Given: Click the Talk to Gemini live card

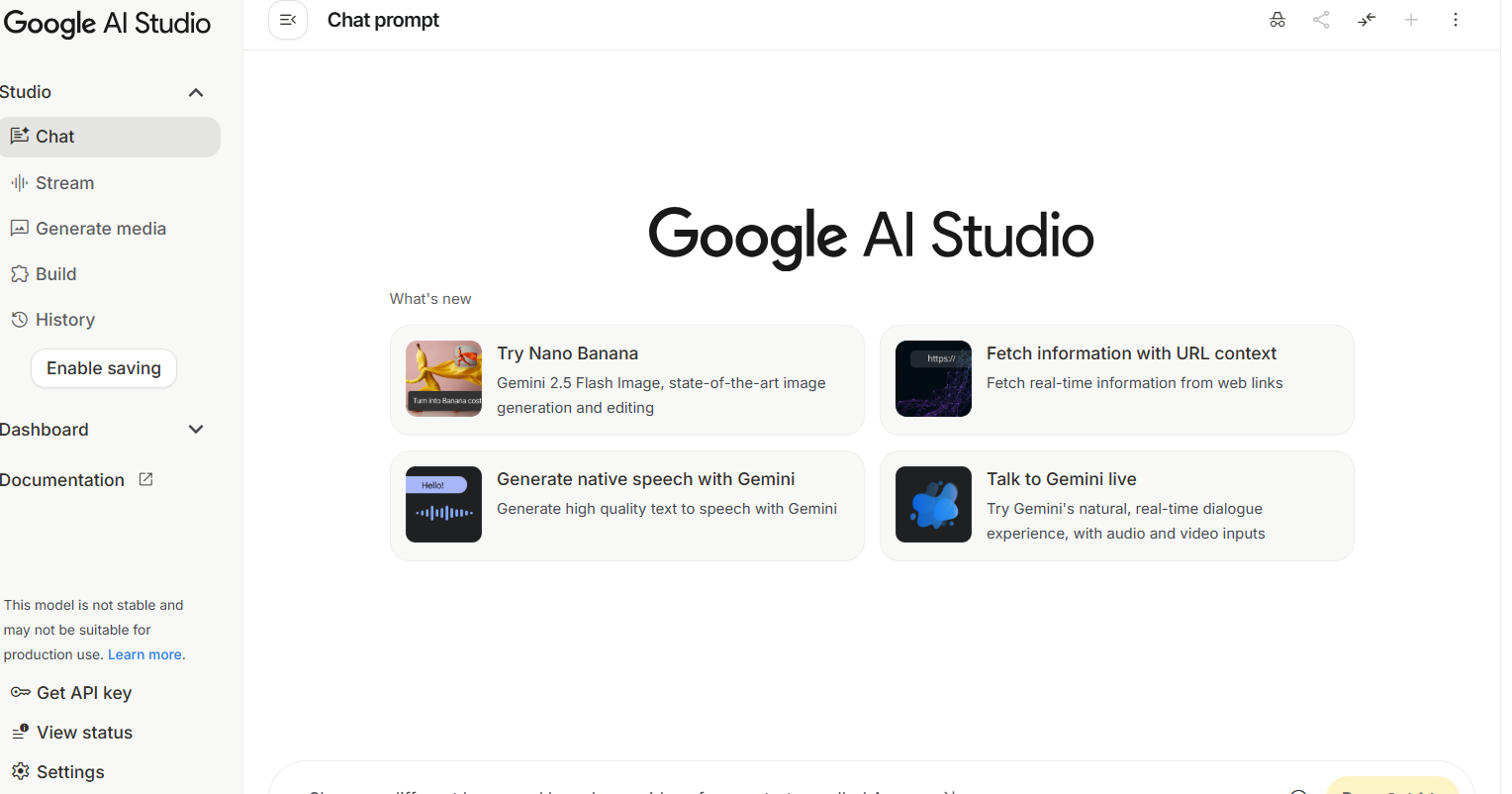Looking at the screenshot, I should 1116,506.
